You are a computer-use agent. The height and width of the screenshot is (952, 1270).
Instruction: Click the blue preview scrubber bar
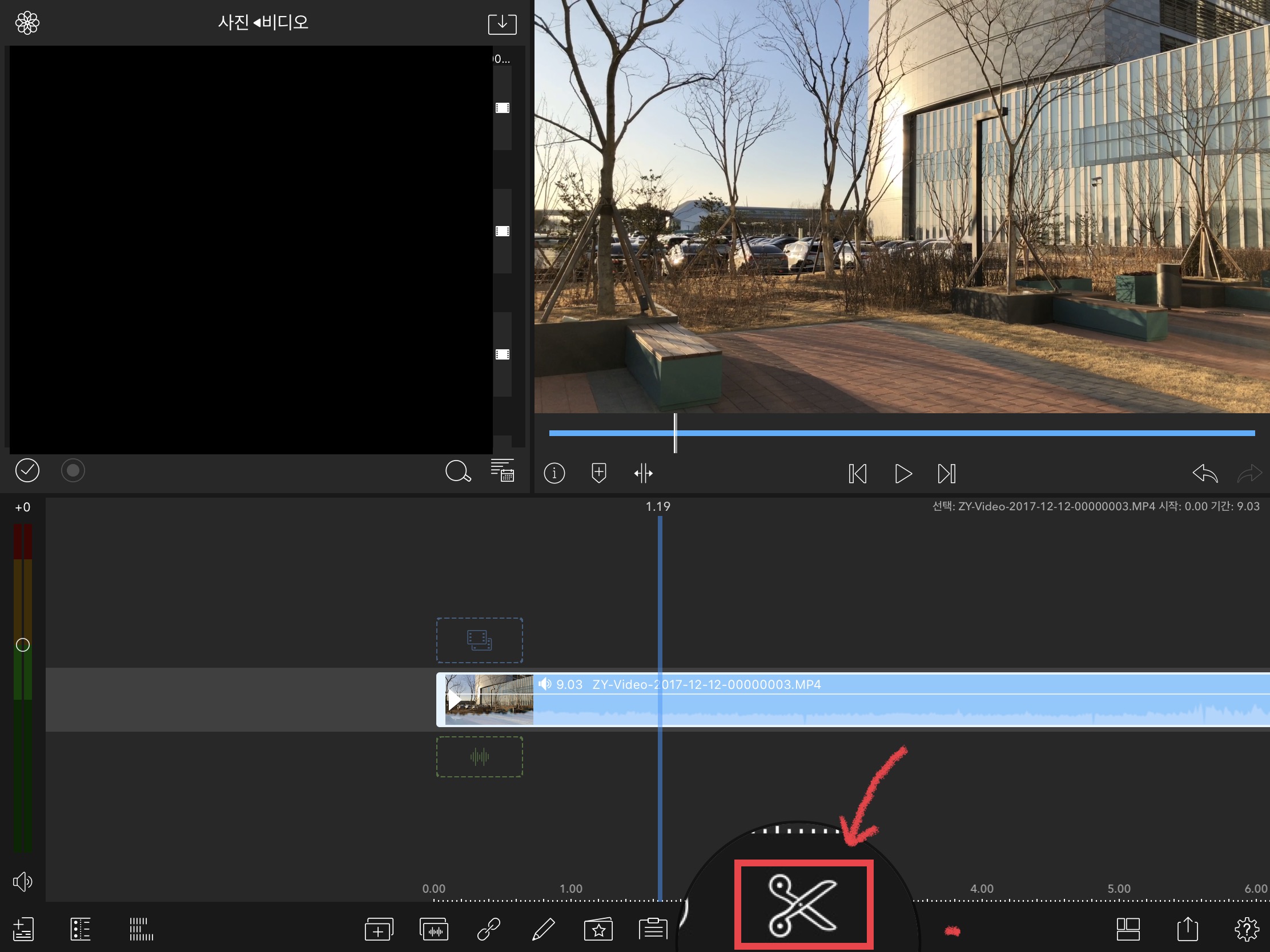(919, 433)
